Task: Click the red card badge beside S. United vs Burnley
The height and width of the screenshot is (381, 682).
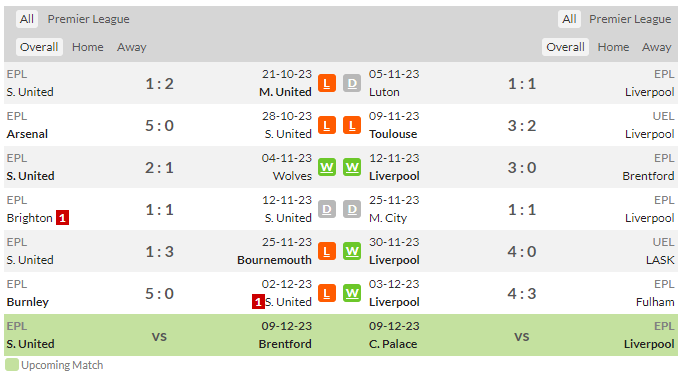Action: coord(258,302)
